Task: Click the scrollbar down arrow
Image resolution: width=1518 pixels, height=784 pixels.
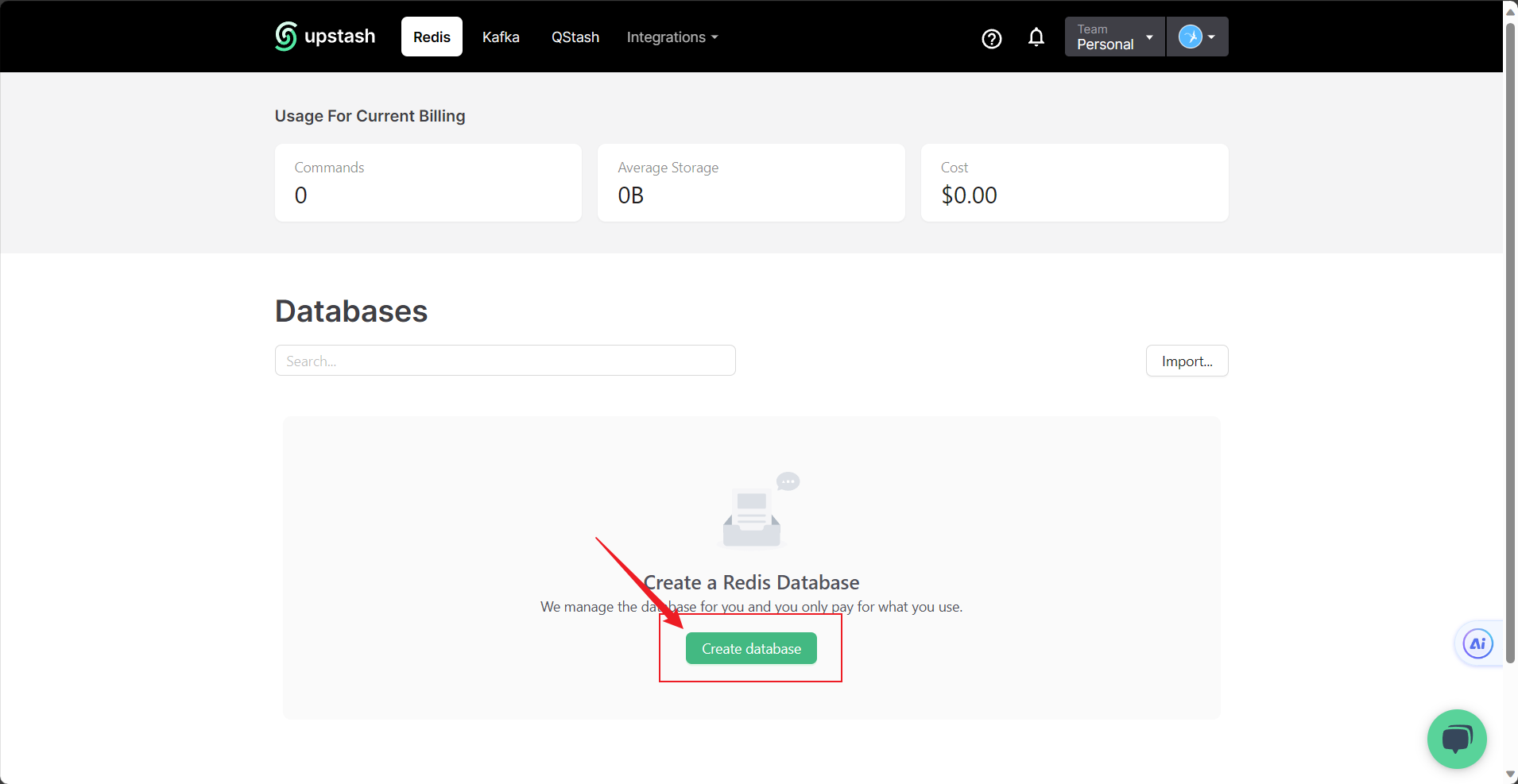Action: pos(1508,773)
